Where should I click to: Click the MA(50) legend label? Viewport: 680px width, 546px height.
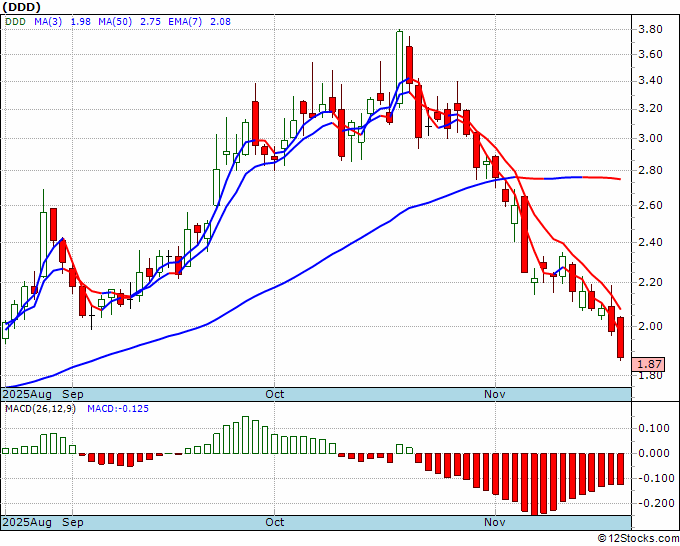(x=115, y=21)
